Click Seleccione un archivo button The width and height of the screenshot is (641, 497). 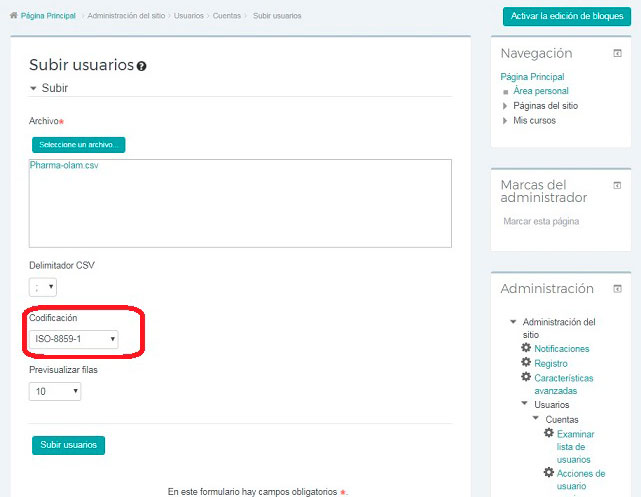78,145
